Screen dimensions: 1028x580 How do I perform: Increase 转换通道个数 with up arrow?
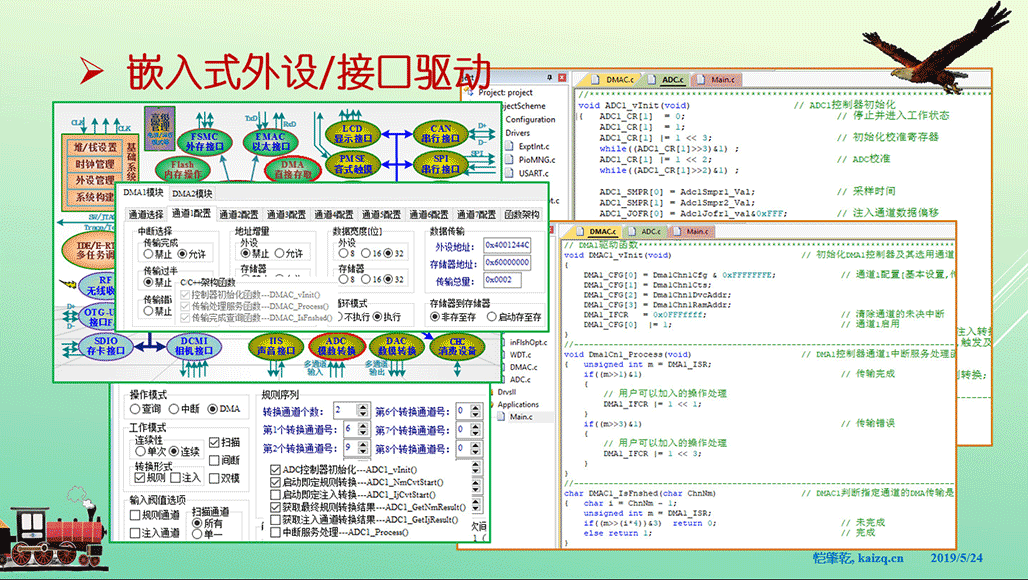click(363, 407)
